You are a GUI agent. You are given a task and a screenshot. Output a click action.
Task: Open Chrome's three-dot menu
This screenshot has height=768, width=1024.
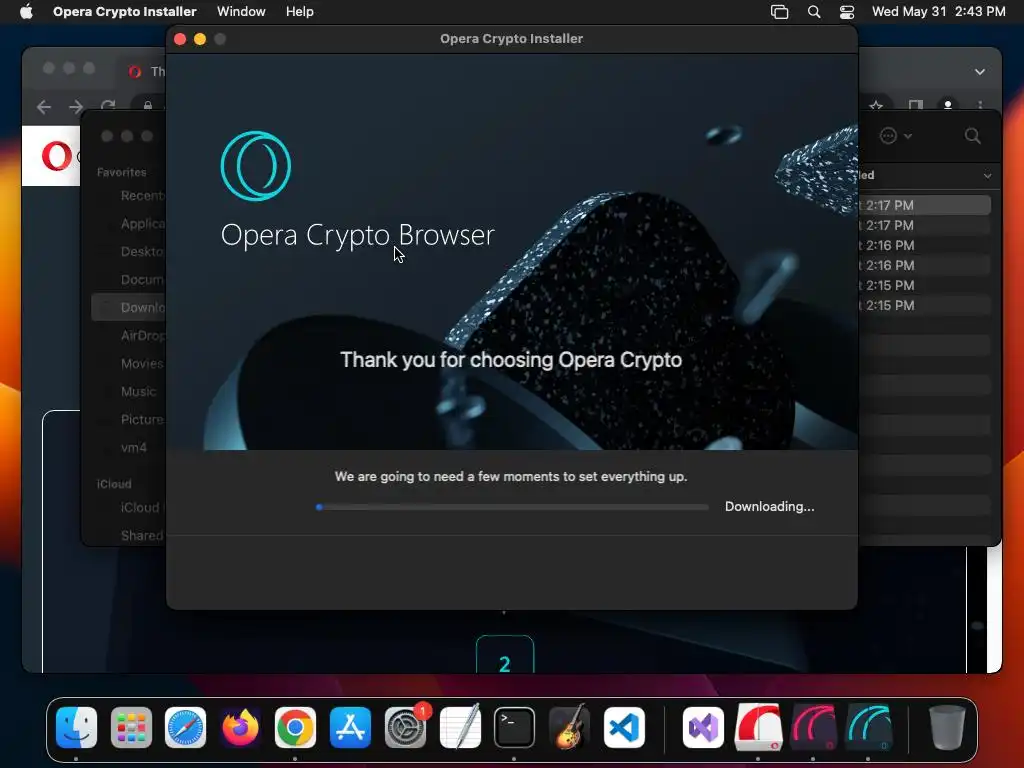pos(980,104)
